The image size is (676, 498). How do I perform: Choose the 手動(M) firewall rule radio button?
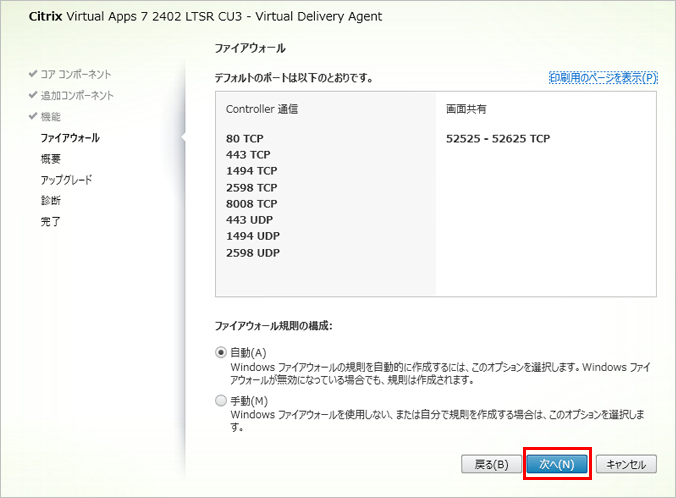(x=222, y=401)
